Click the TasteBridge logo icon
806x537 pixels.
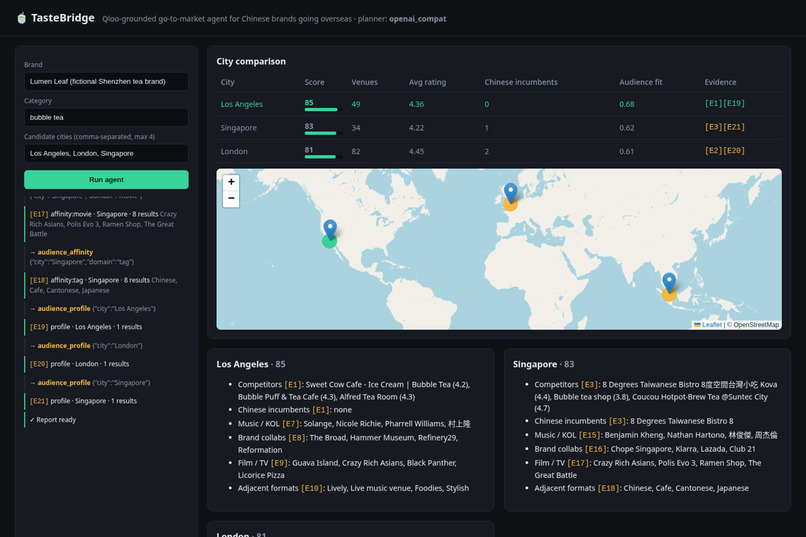[22, 18]
